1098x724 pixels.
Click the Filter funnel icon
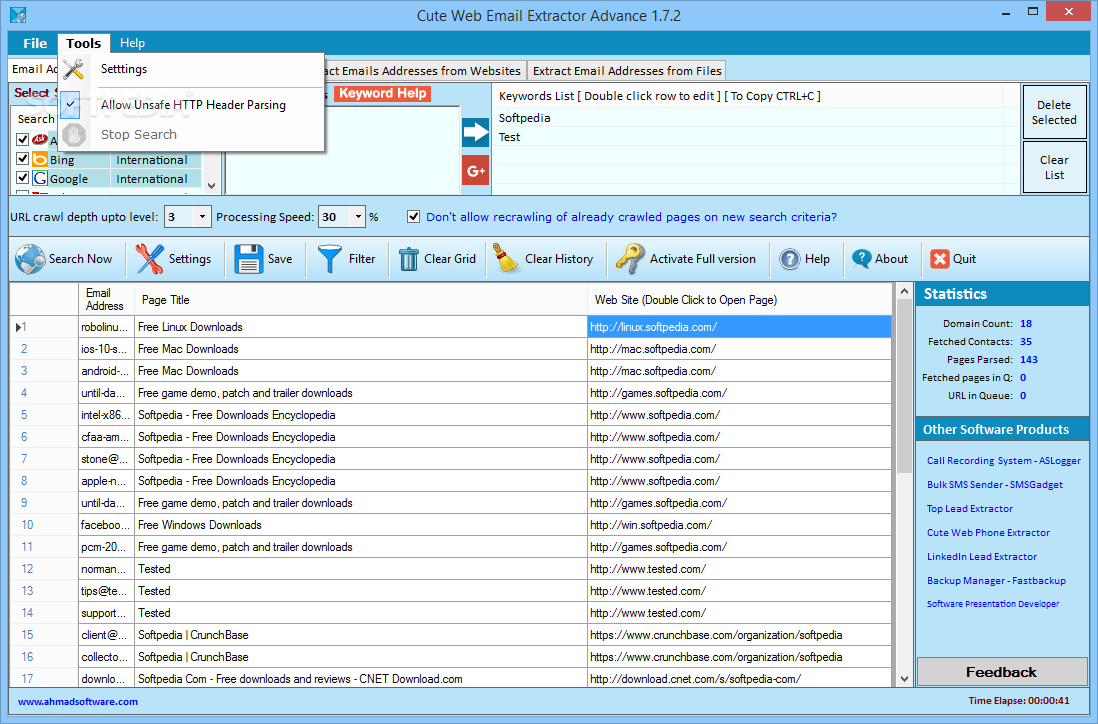330,259
